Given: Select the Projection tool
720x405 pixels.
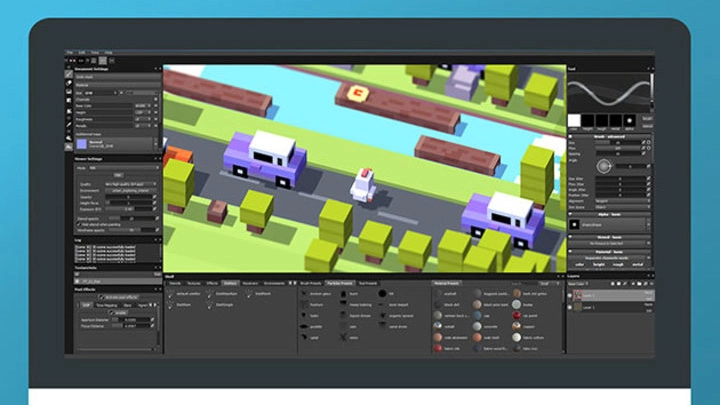Looking at the screenshot, I should point(68,92).
